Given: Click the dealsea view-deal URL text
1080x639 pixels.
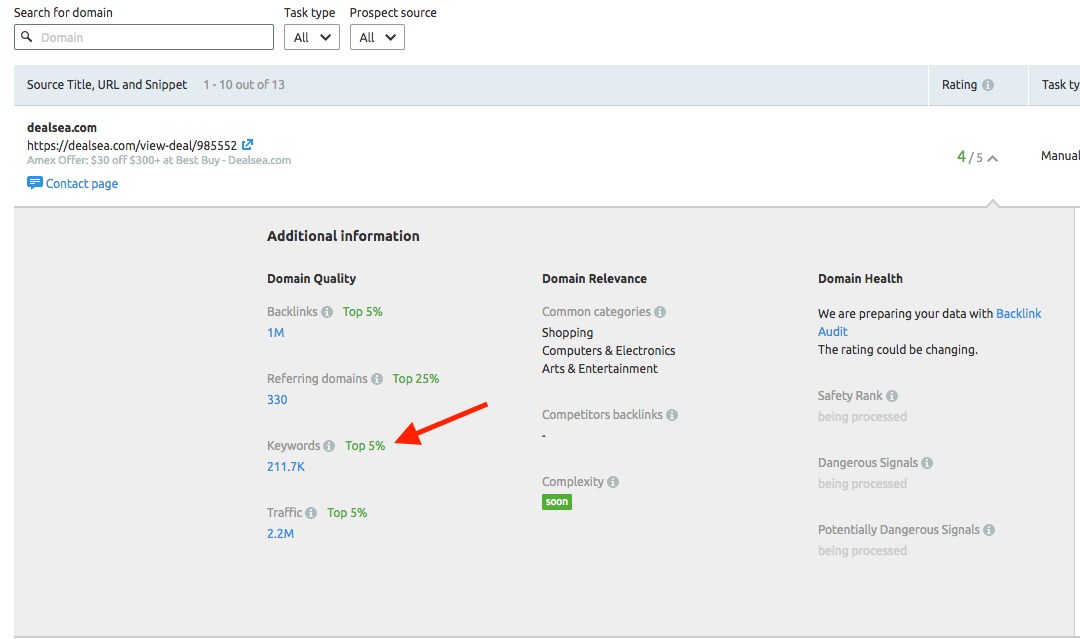Looking at the screenshot, I should [x=132, y=145].
